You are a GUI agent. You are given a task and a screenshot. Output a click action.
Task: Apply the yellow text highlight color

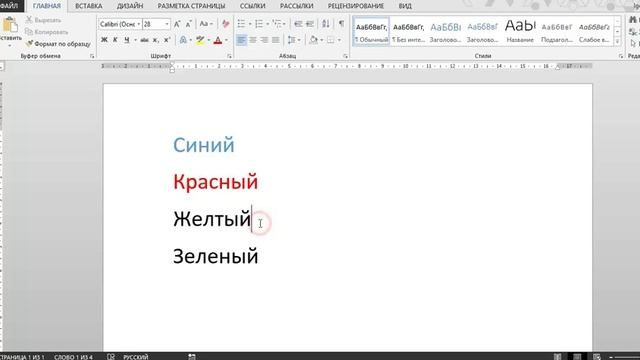(200, 40)
